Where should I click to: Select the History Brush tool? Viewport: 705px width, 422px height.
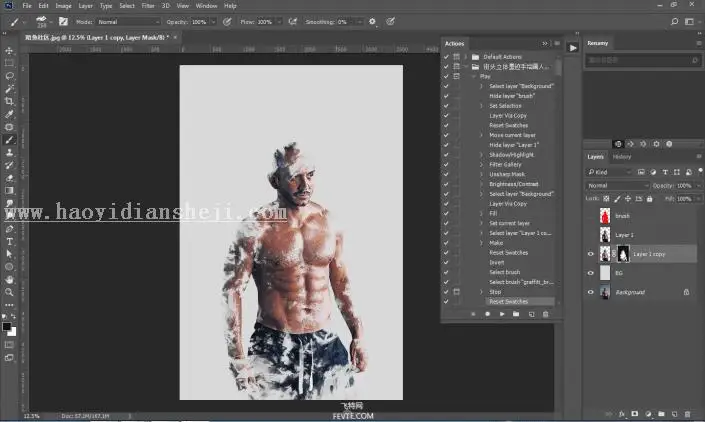(x=9, y=165)
